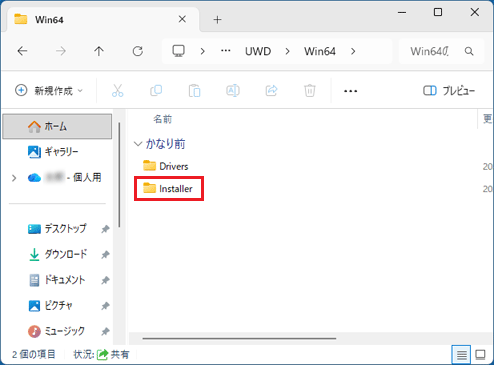Click the search magnifier icon
This screenshot has width=494, height=365.
click(x=469, y=51)
